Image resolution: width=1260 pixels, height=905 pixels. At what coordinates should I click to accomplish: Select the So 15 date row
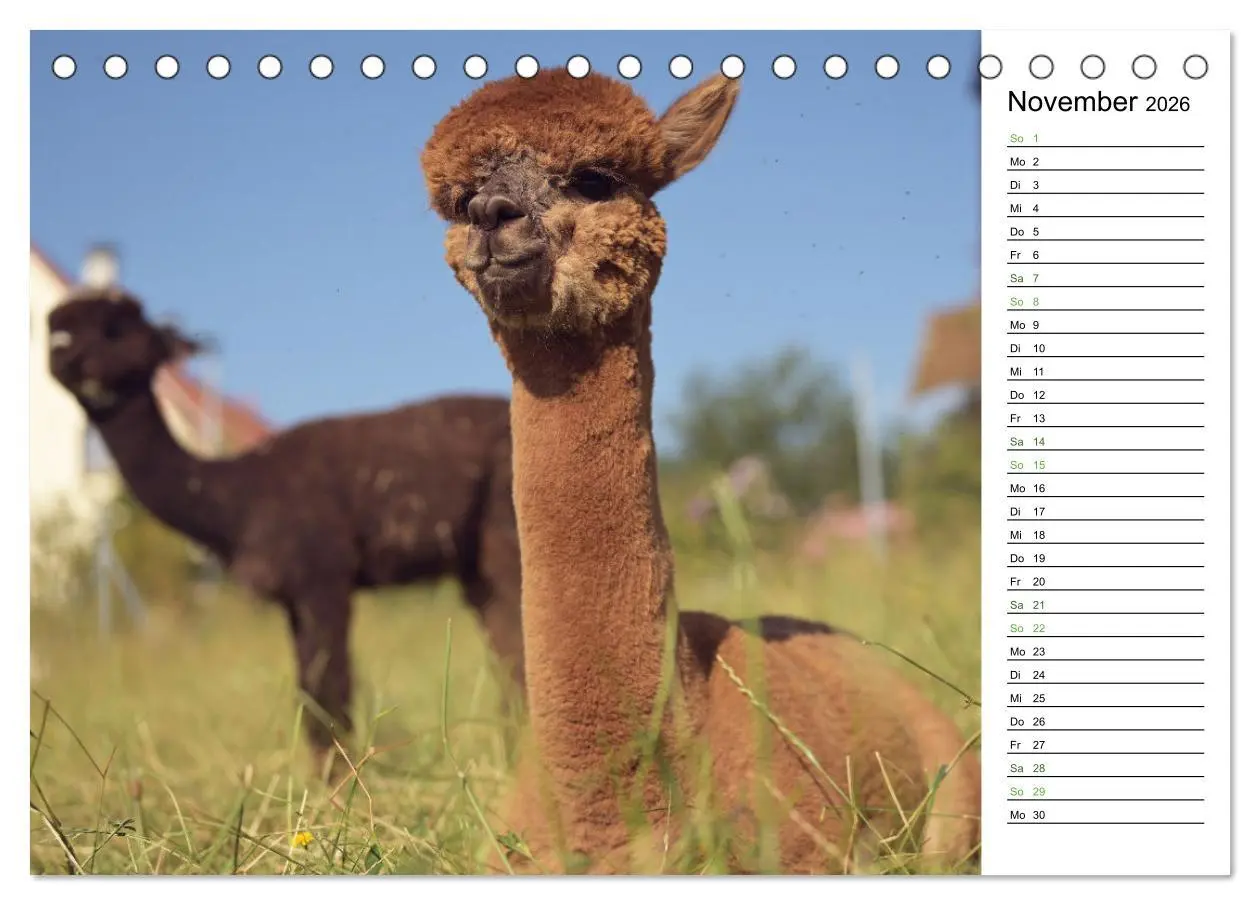[x=1105, y=465]
